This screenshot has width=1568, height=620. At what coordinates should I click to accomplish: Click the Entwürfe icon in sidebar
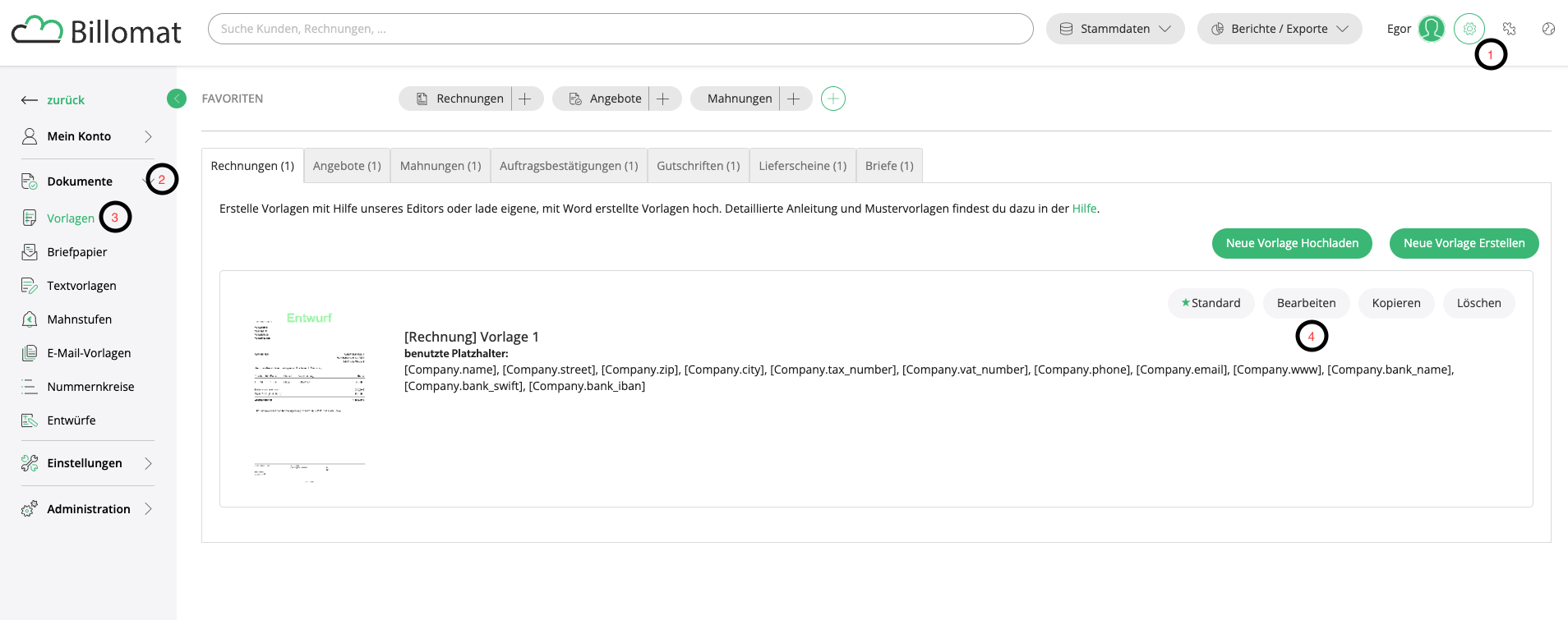(x=30, y=420)
